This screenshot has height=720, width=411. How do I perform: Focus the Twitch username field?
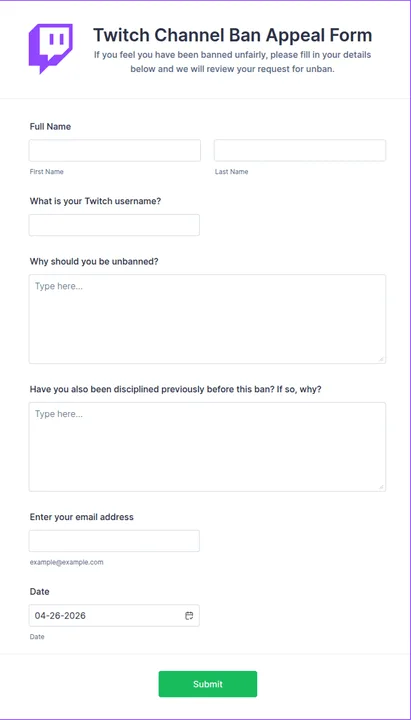pos(114,225)
